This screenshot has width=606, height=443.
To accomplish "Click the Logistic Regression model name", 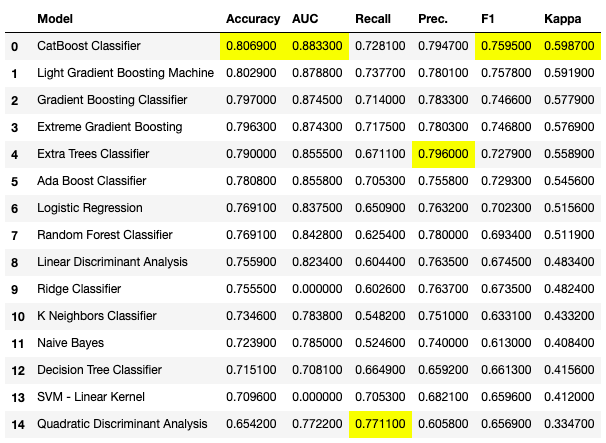I will pyautogui.click(x=89, y=208).
